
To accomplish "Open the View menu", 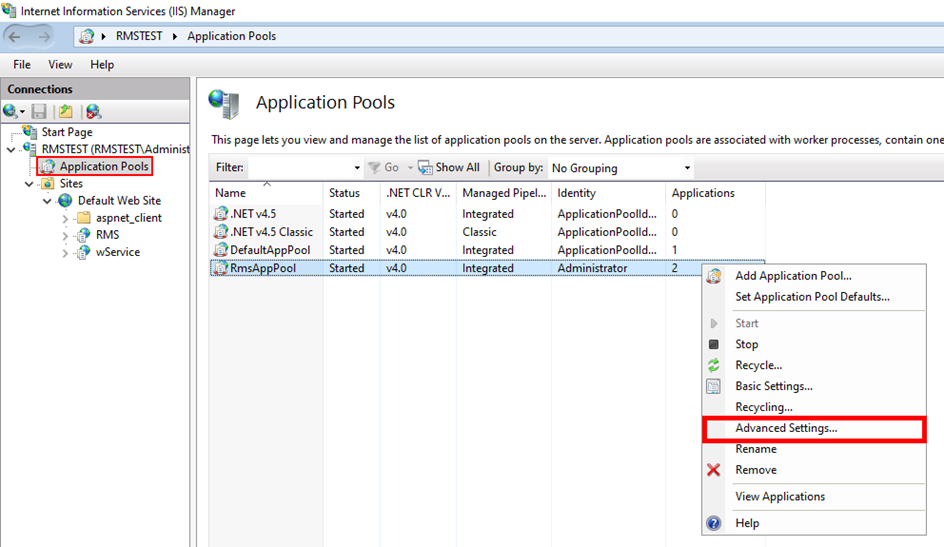I will point(60,64).
